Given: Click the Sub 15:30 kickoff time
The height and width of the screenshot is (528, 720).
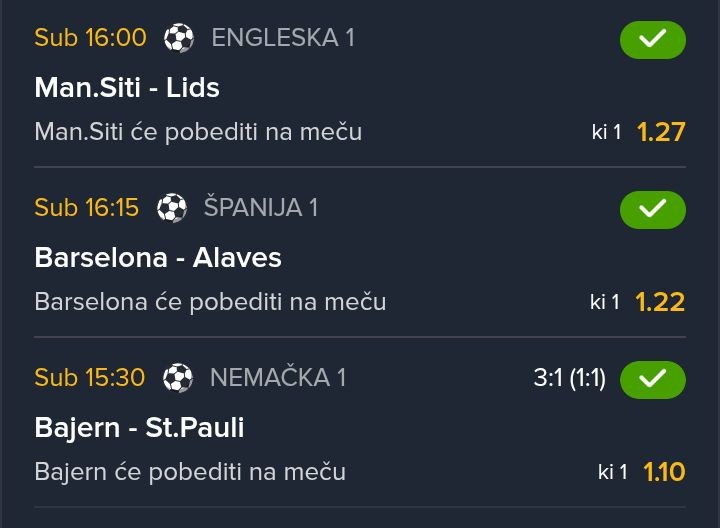Looking at the screenshot, I should point(90,378).
